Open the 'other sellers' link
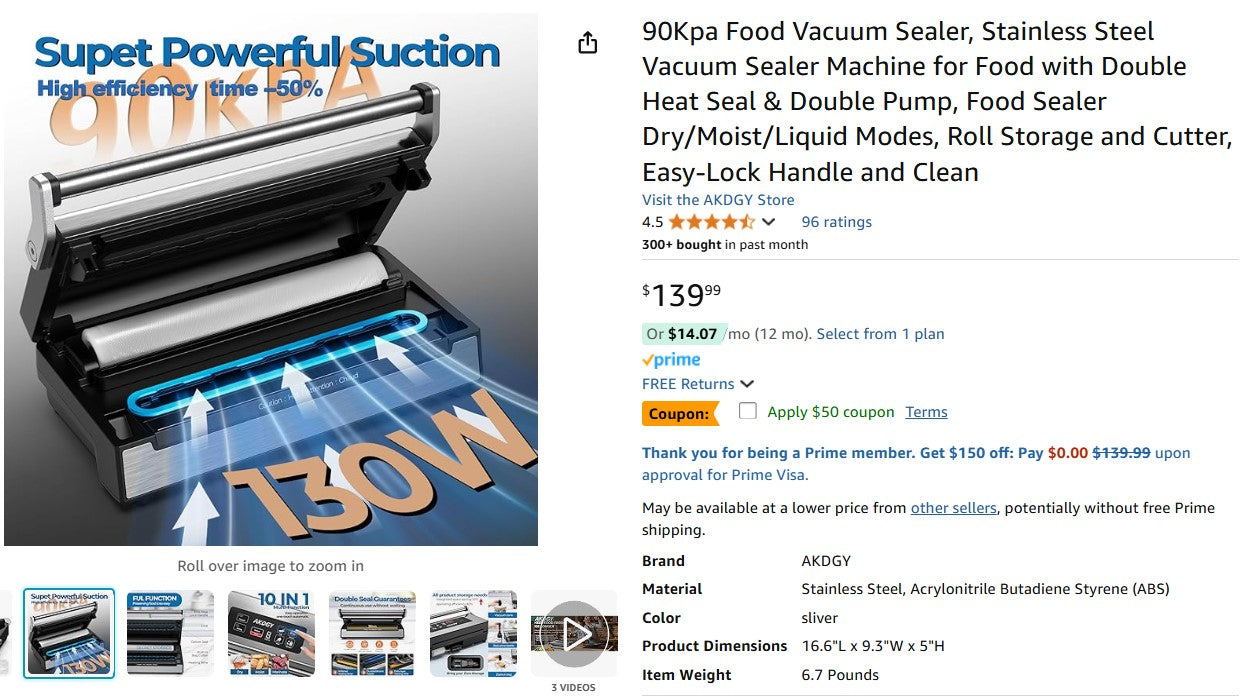 click(x=953, y=508)
